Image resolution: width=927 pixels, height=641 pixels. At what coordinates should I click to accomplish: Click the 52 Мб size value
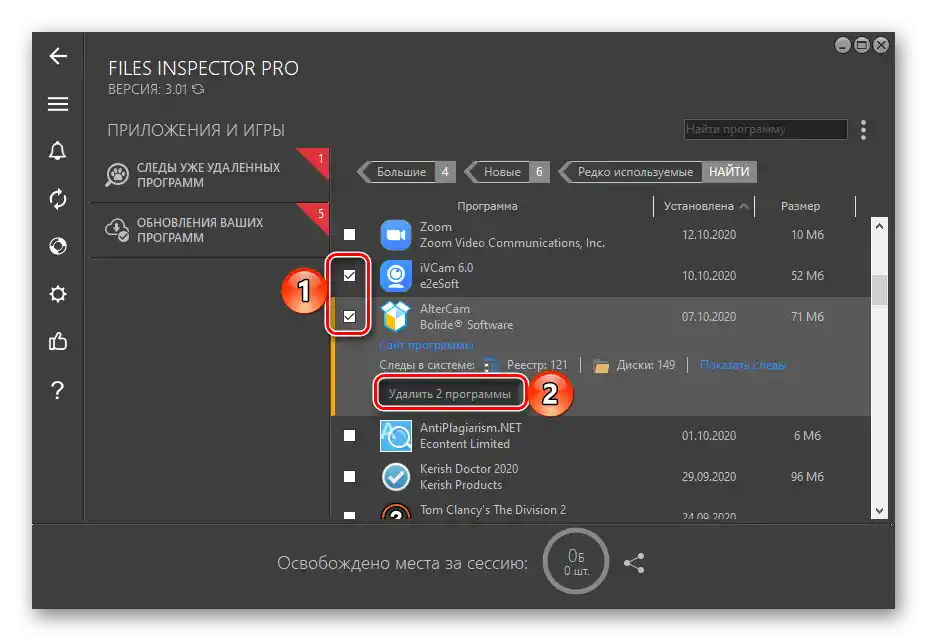[x=807, y=276]
